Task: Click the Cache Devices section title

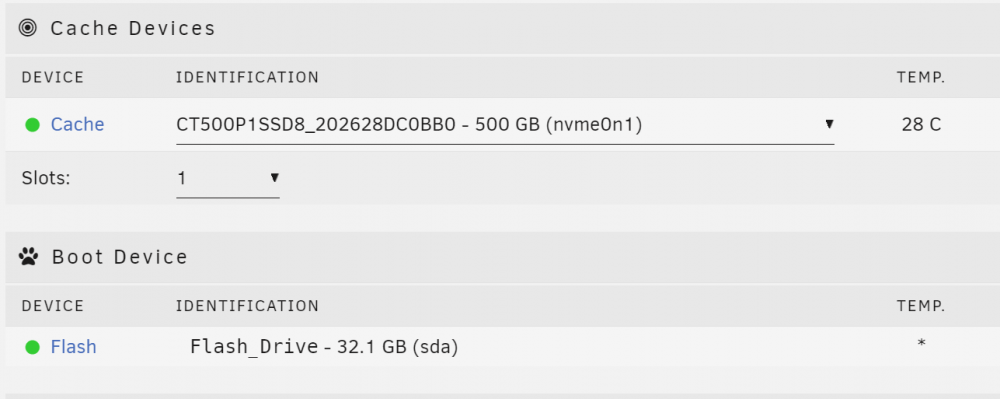Action: 133,29
